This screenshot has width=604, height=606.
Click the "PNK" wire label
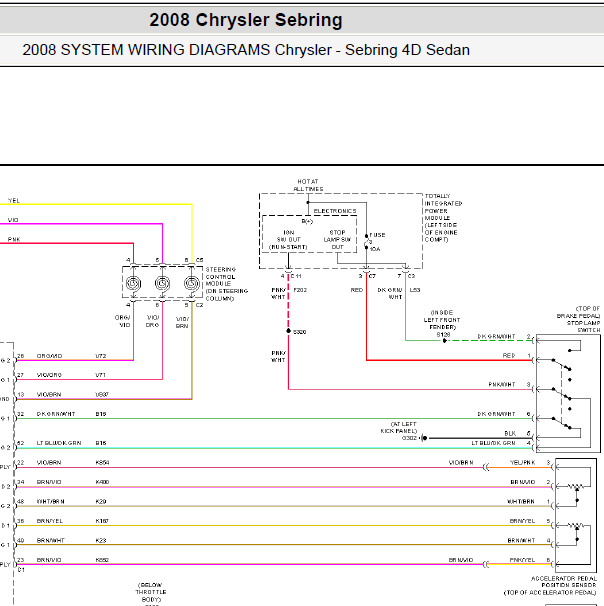point(14,240)
